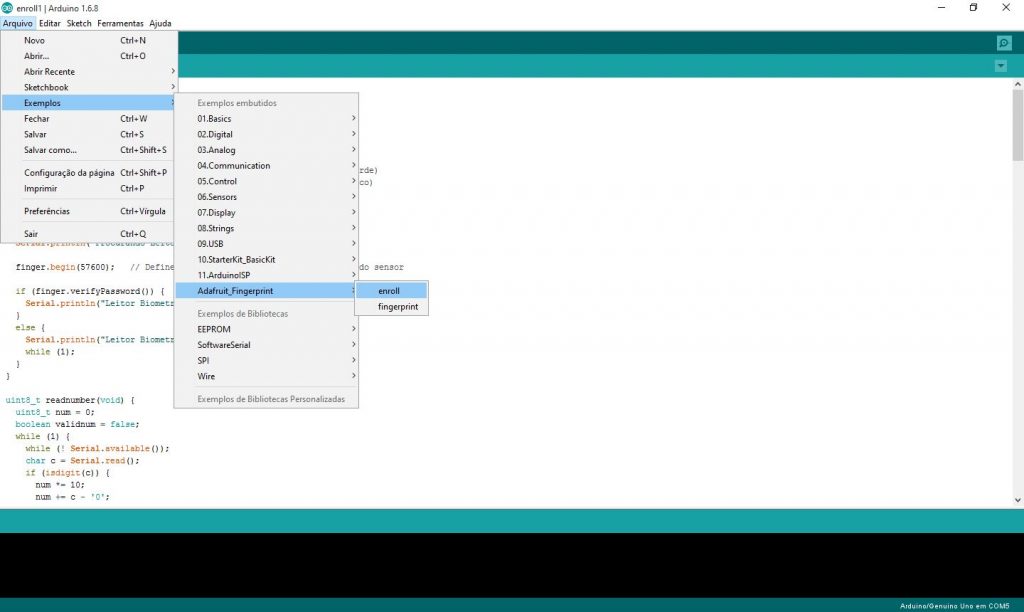The height and width of the screenshot is (612, 1024).
Task: Open the 08.Strings submenu
Action: tap(266, 229)
